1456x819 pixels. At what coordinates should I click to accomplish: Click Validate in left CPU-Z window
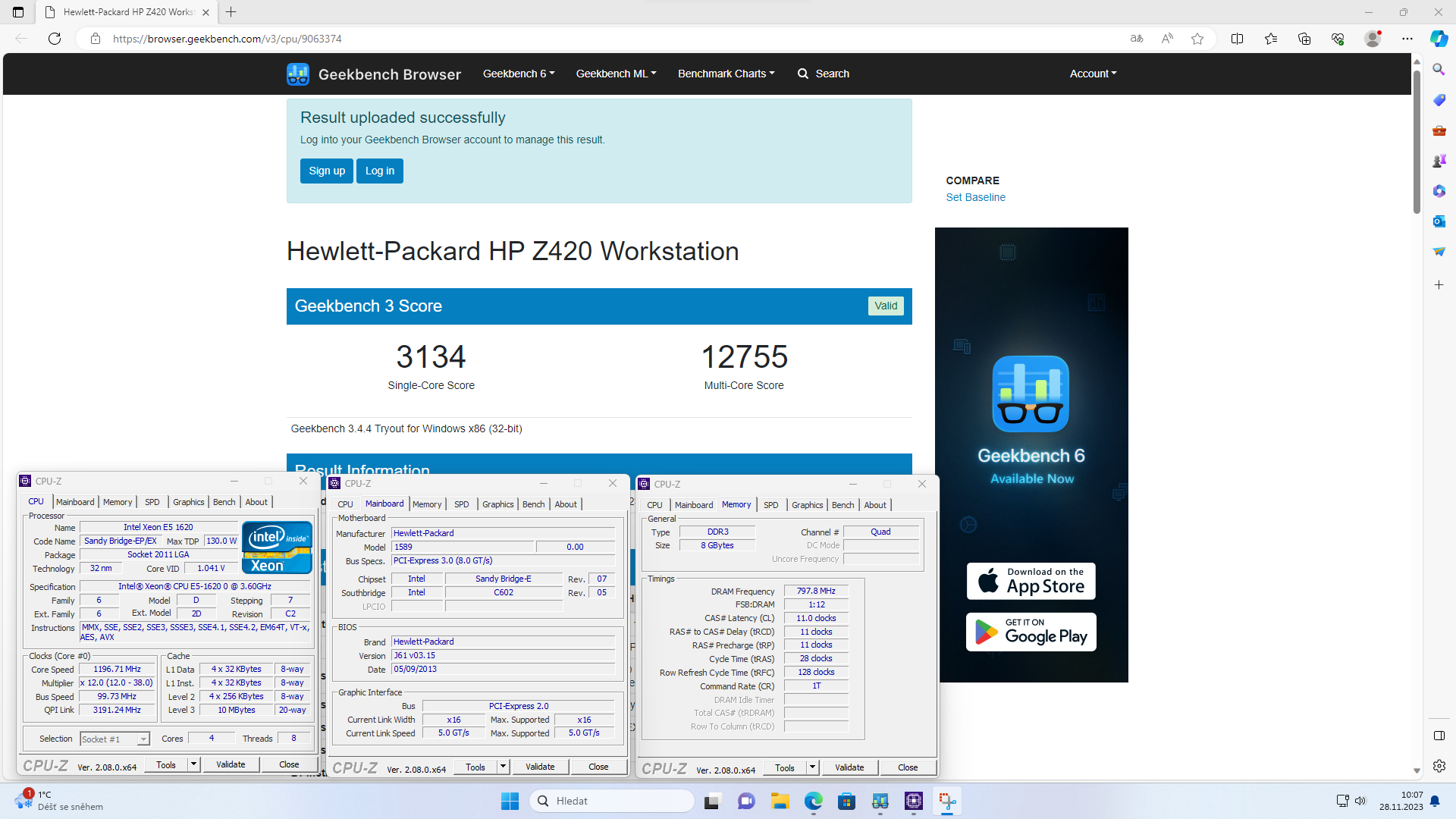point(231,764)
